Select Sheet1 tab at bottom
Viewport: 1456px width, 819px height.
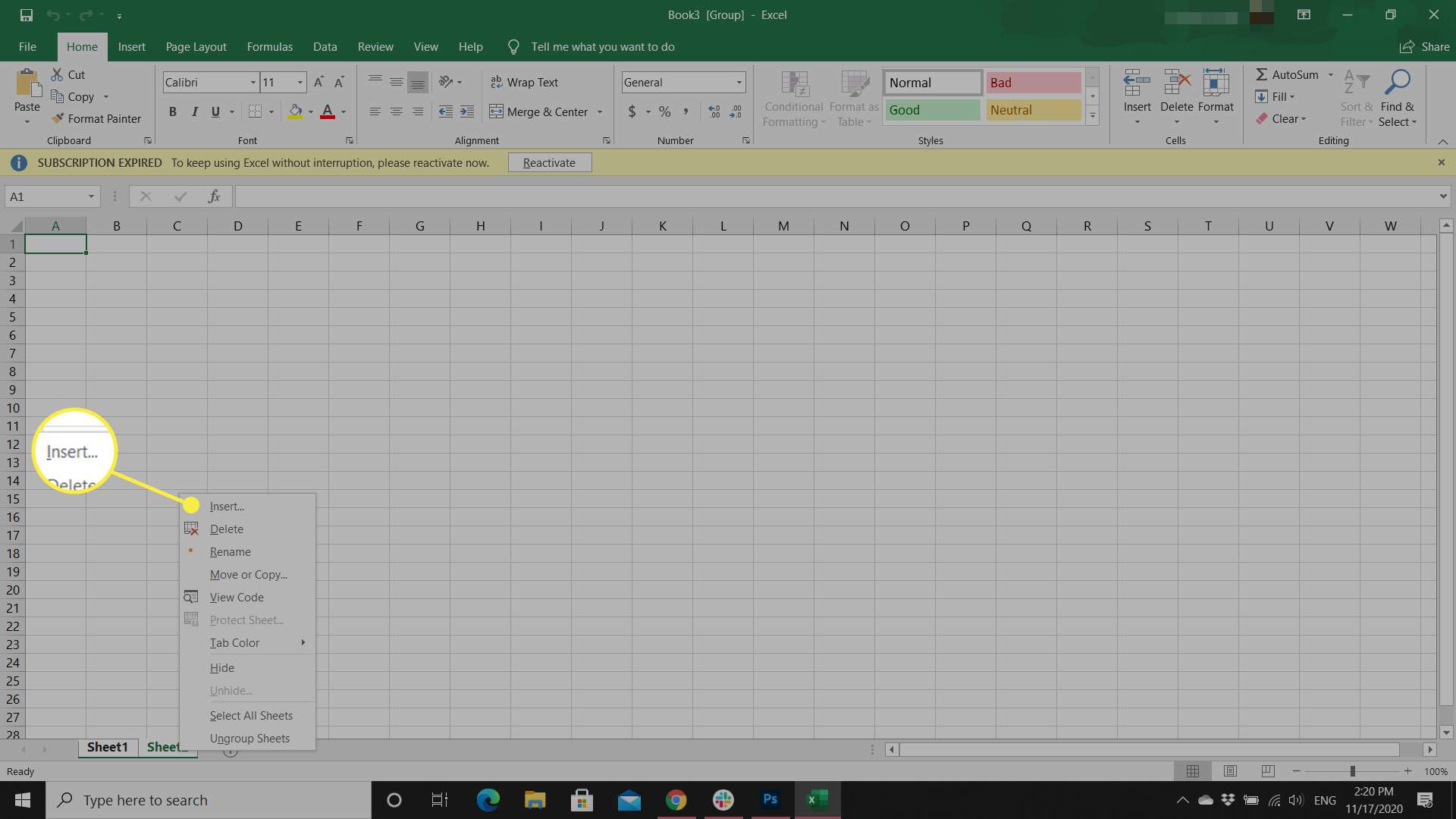click(107, 747)
